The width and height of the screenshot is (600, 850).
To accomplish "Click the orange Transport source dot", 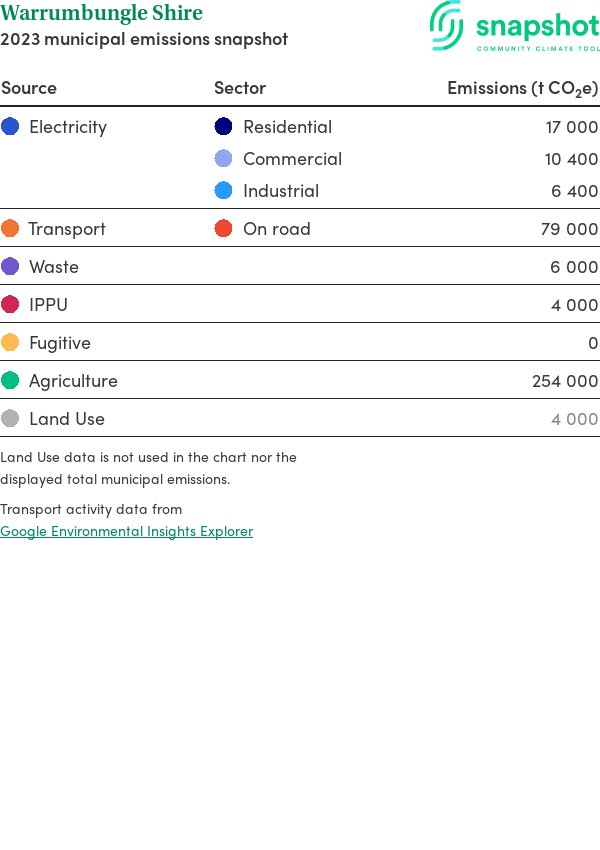I will point(10,229).
